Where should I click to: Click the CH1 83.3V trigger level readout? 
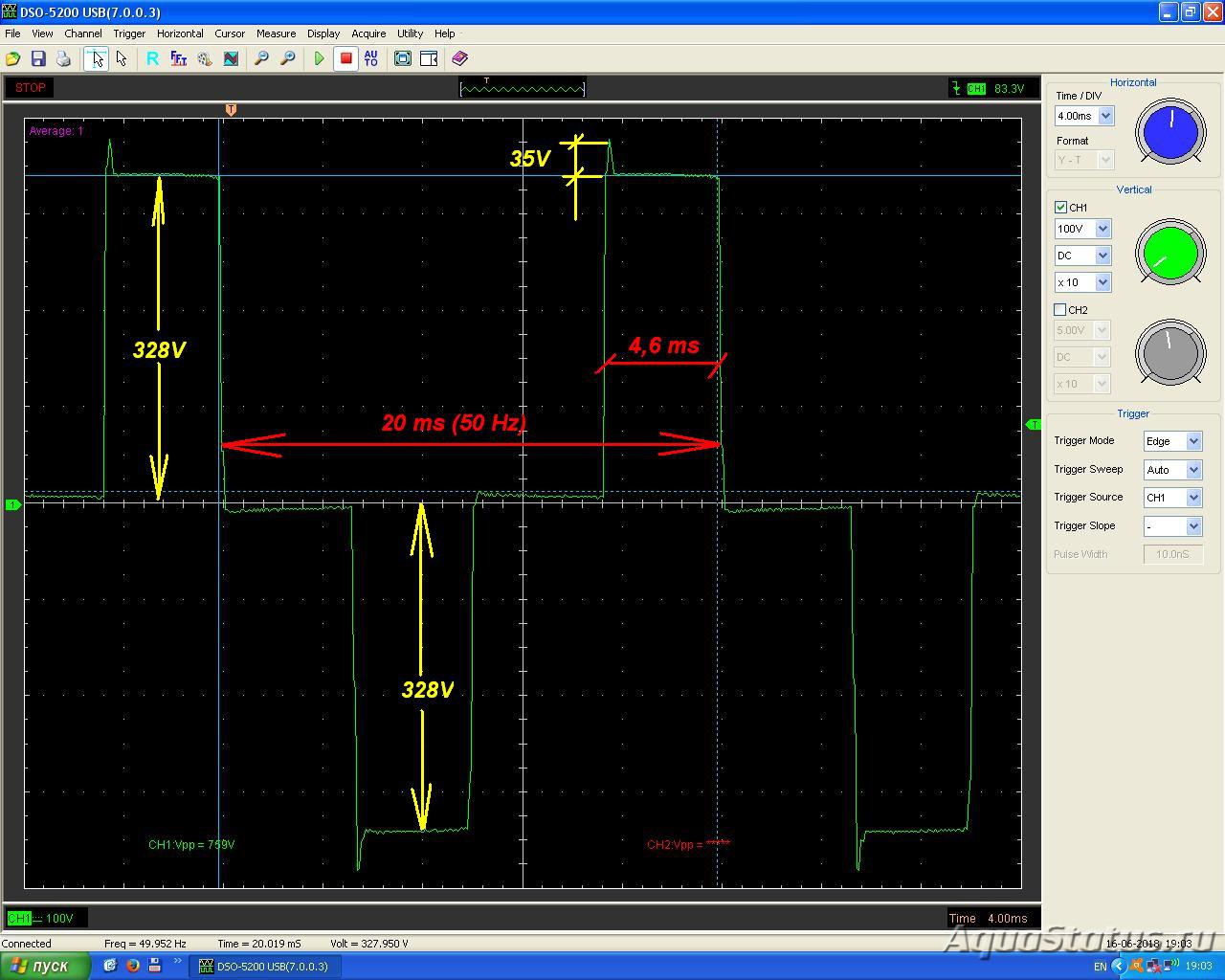click(x=993, y=88)
